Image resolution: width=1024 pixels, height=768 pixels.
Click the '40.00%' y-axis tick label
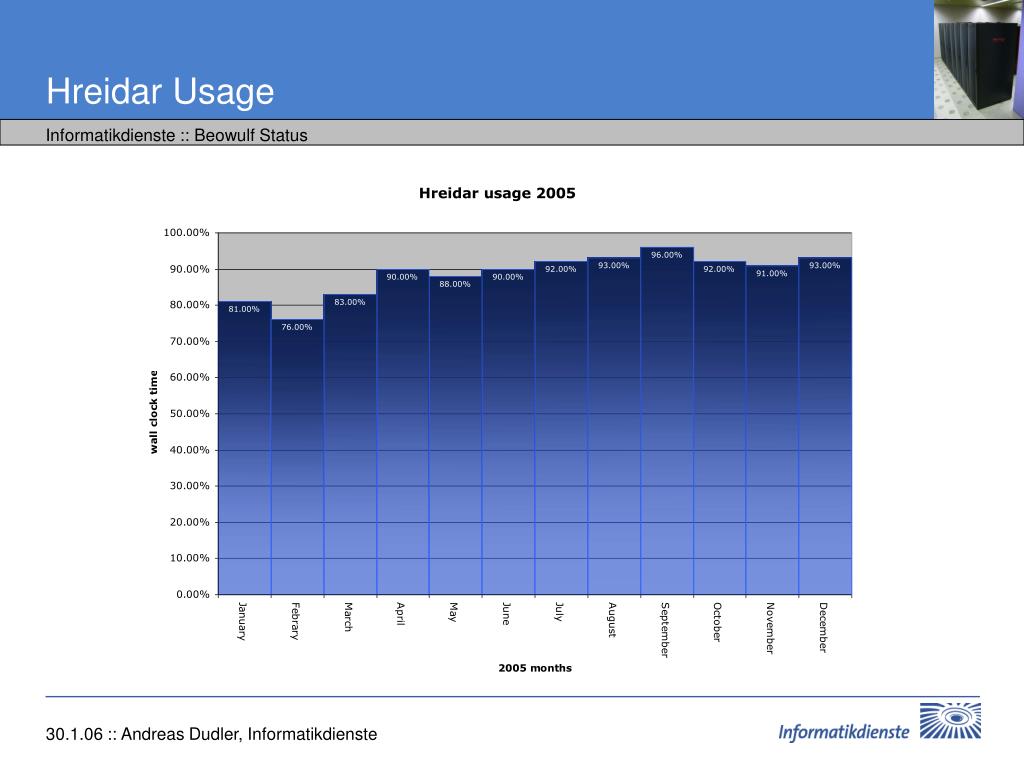pyautogui.click(x=189, y=450)
